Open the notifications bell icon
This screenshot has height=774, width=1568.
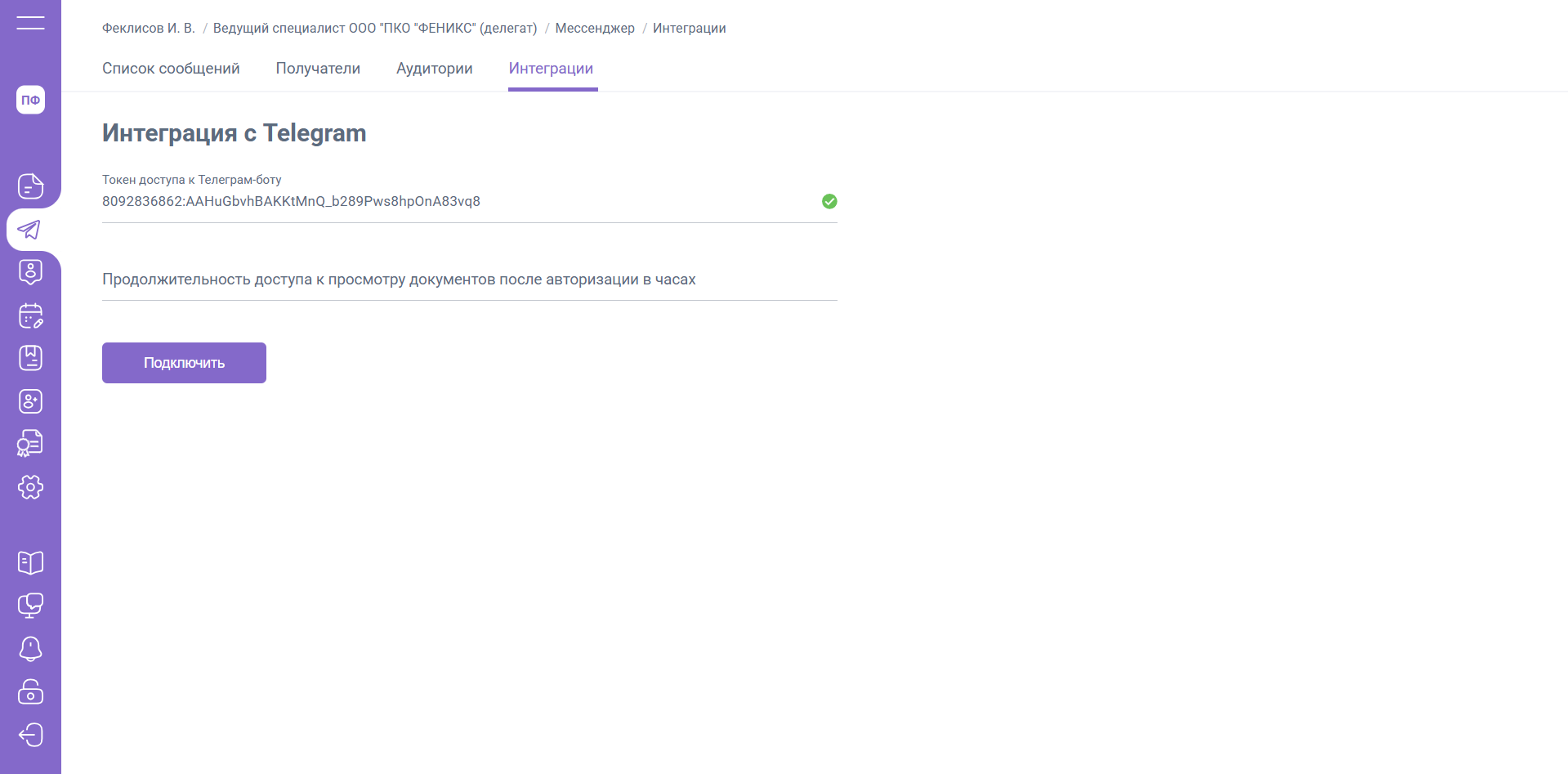[x=30, y=649]
